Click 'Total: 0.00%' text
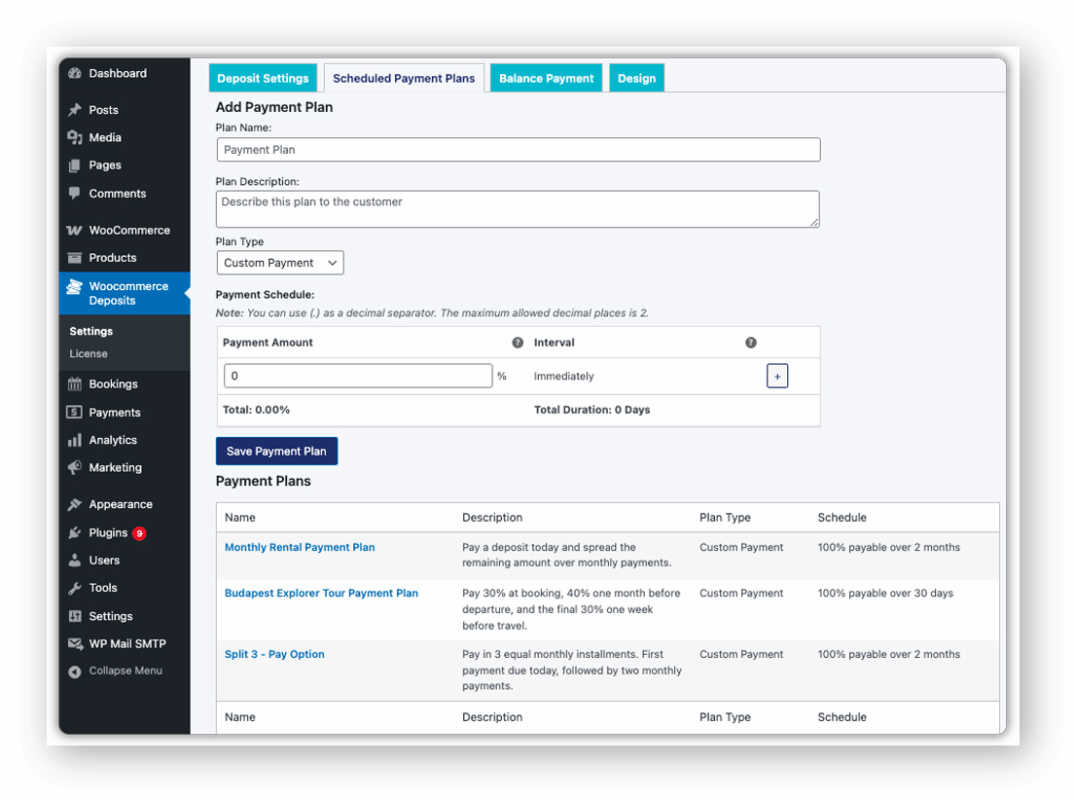The image size is (1074, 800). pos(256,410)
